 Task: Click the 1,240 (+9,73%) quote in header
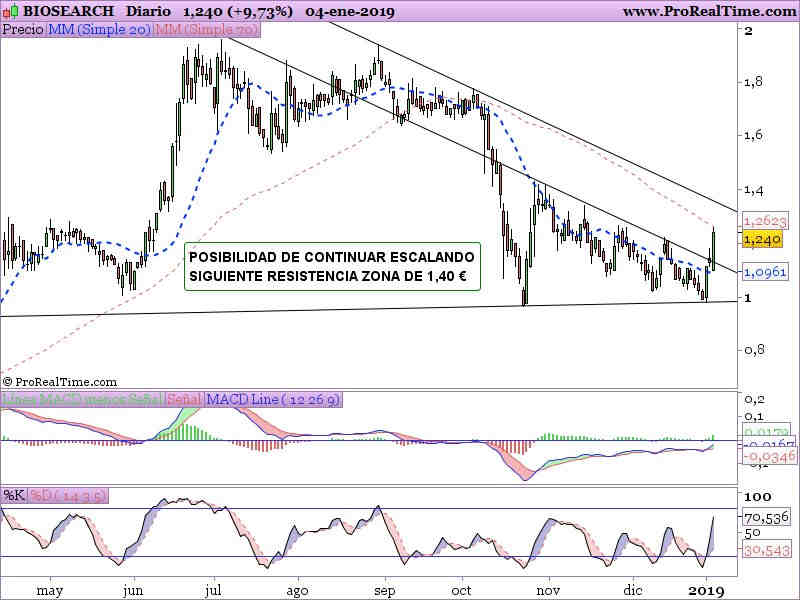coord(238,11)
